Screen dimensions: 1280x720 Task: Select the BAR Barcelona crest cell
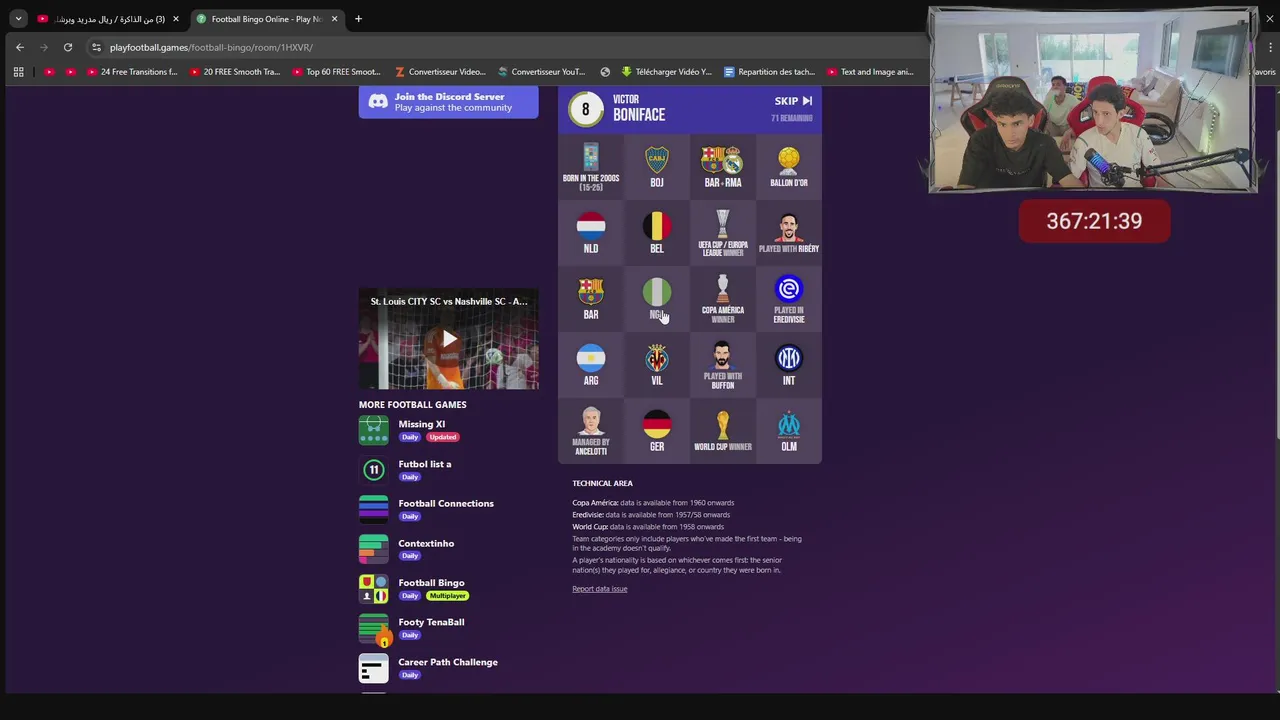[591, 299]
